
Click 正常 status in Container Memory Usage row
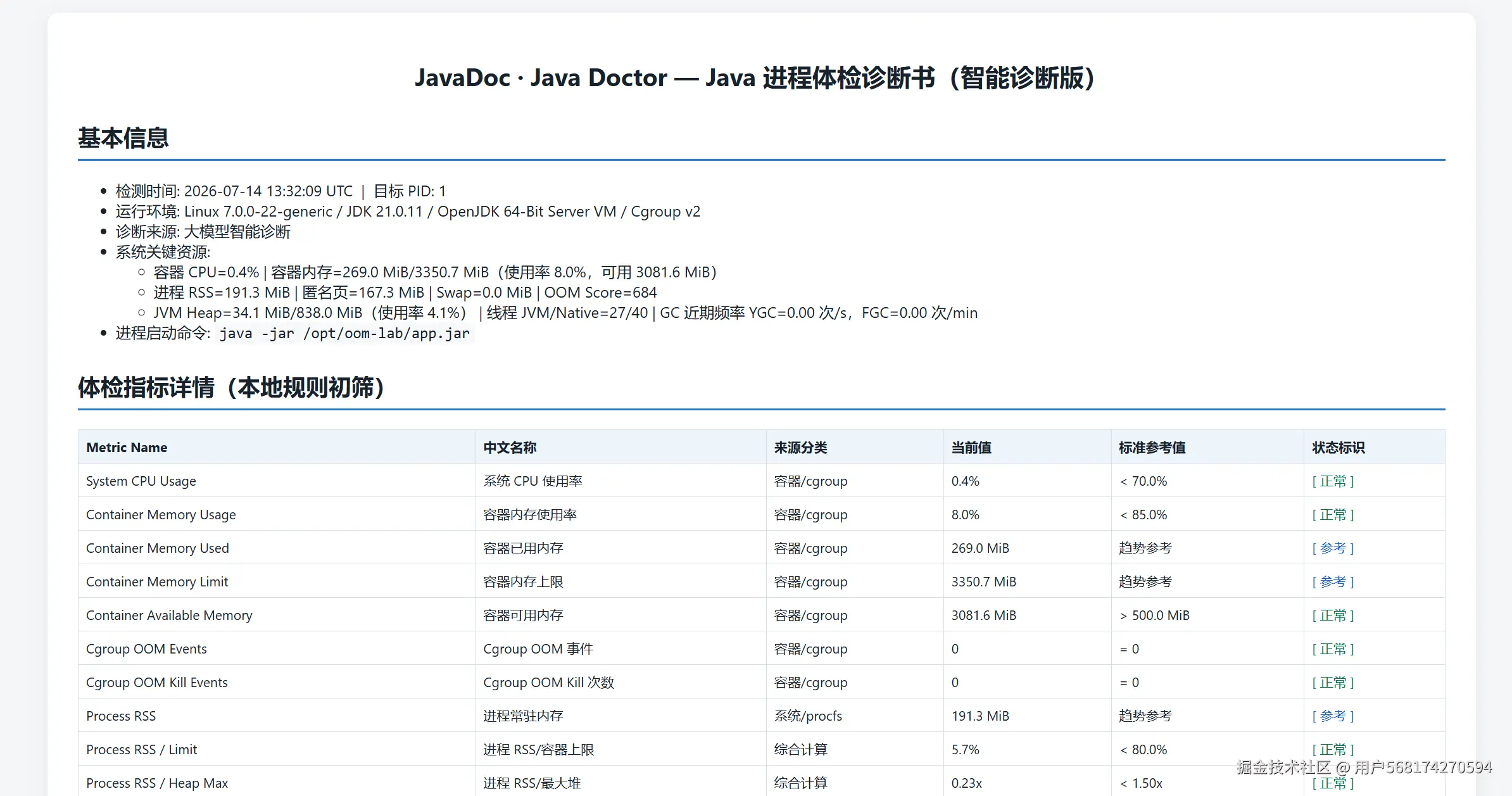[x=1333, y=514]
